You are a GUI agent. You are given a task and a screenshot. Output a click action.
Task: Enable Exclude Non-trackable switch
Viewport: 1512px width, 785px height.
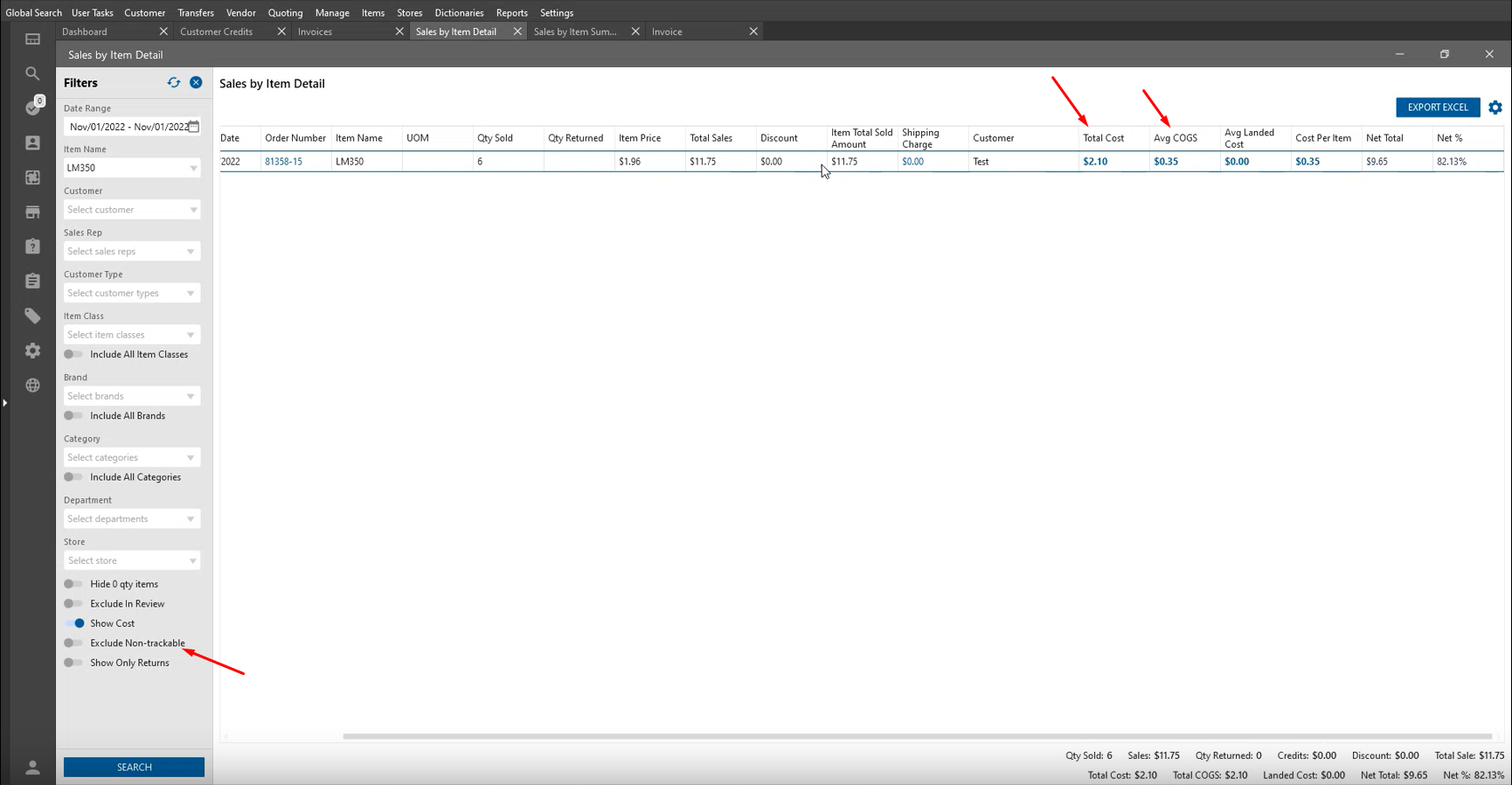coord(74,643)
